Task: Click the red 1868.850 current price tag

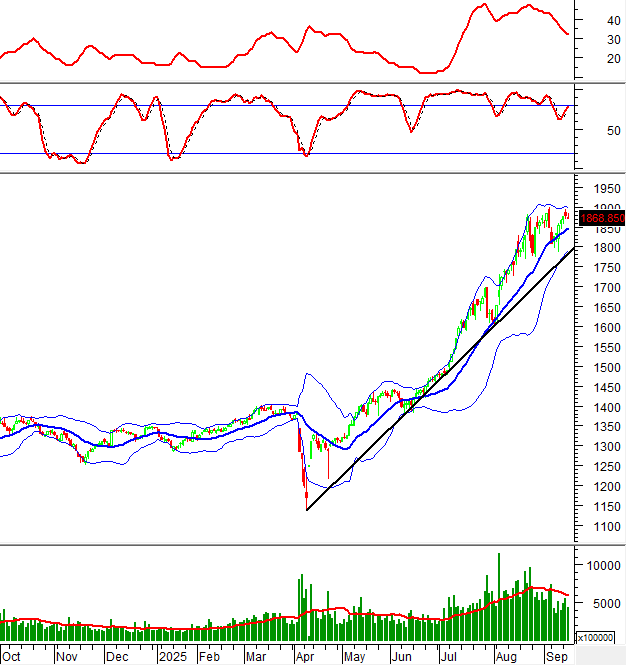Action: point(601,218)
